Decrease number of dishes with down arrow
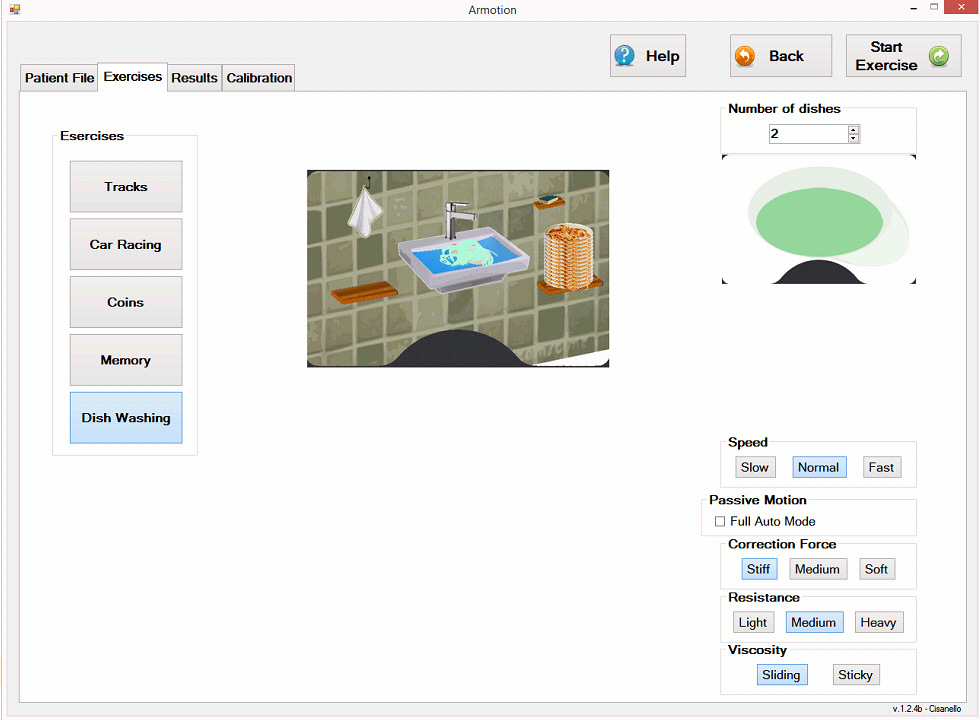This screenshot has width=980, height=720. (x=853, y=138)
